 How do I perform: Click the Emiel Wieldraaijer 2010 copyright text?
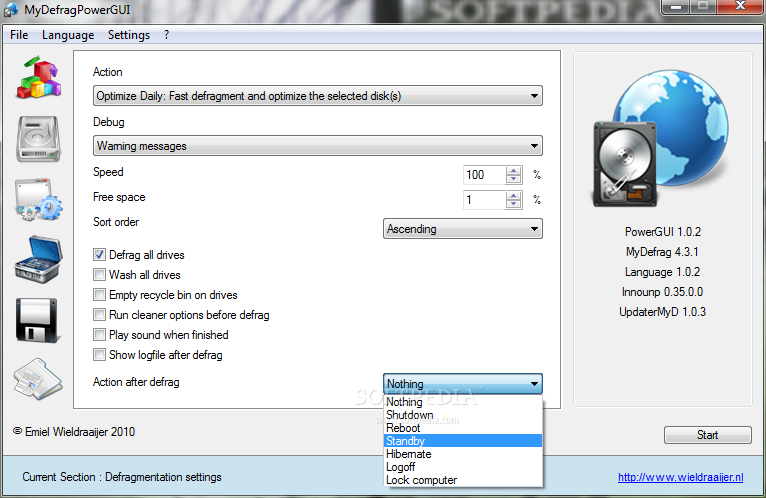click(74, 432)
